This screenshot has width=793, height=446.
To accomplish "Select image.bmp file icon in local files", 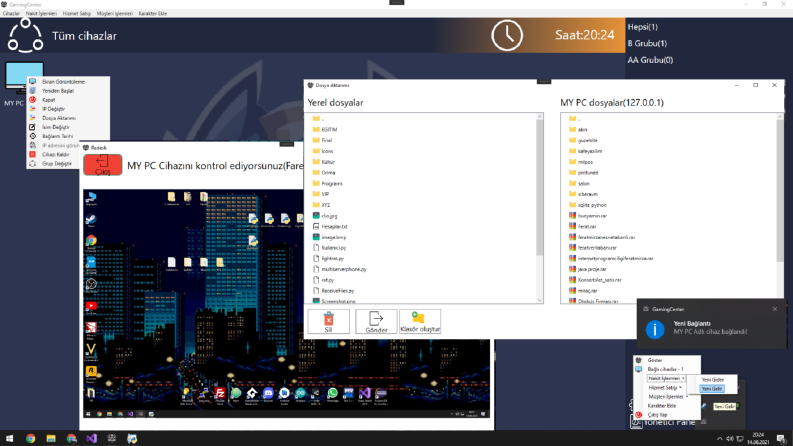I will tap(316, 237).
